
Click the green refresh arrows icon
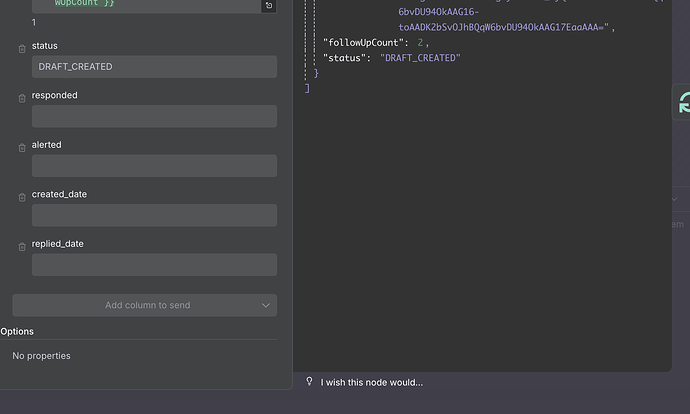point(684,103)
